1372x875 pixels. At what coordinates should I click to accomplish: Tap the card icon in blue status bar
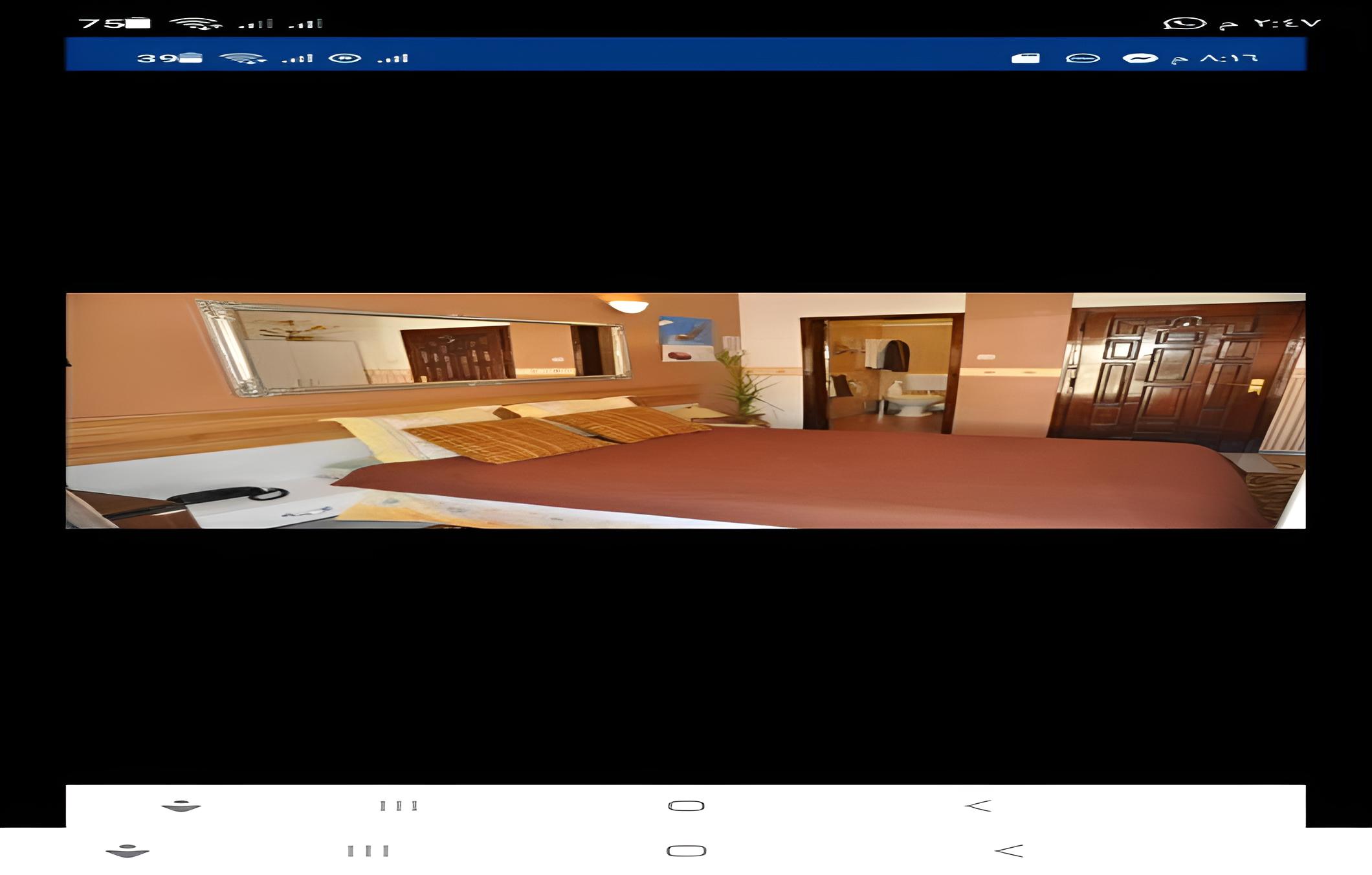point(1026,58)
